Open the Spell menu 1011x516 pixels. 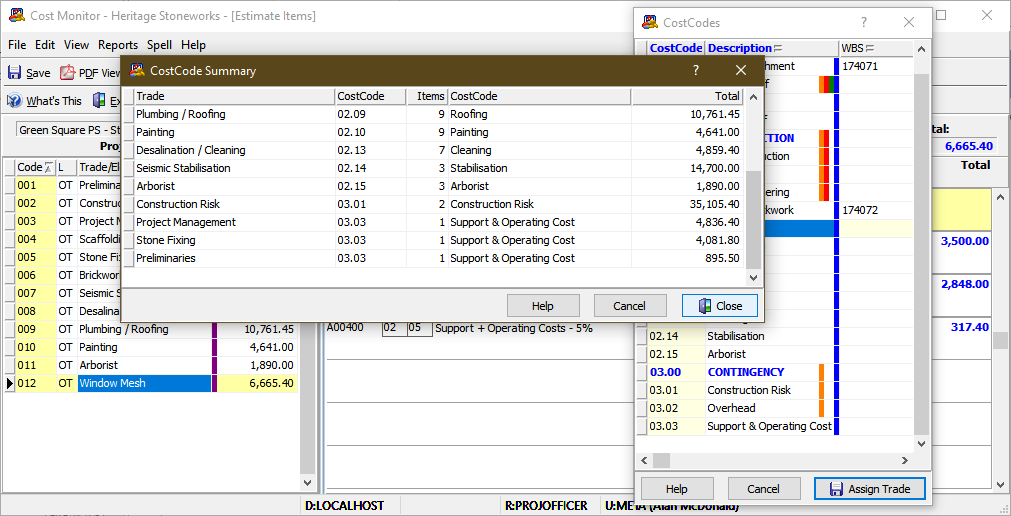click(x=159, y=45)
